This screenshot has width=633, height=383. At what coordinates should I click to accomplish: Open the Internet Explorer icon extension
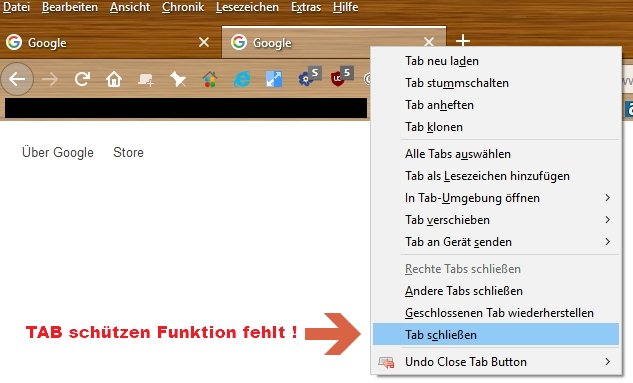(x=242, y=79)
